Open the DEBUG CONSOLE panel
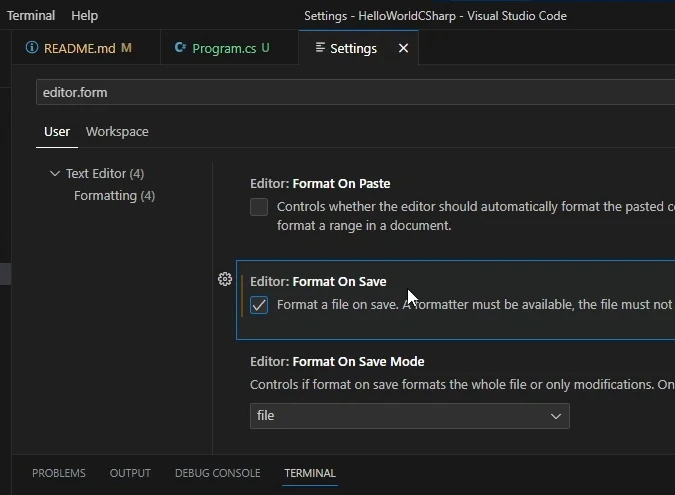 [x=217, y=473]
